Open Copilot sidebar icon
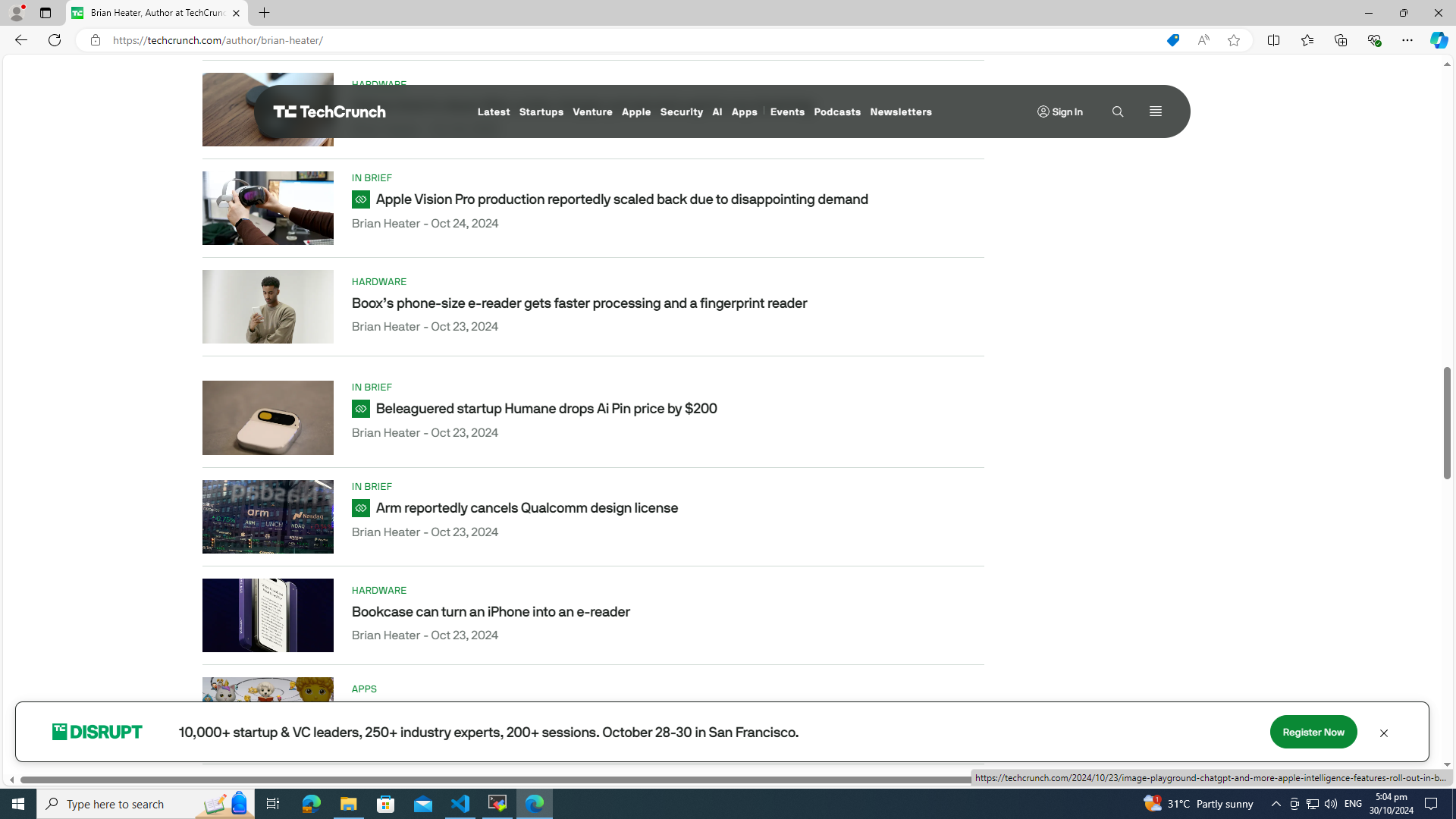The image size is (1456, 819). (1439, 40)
